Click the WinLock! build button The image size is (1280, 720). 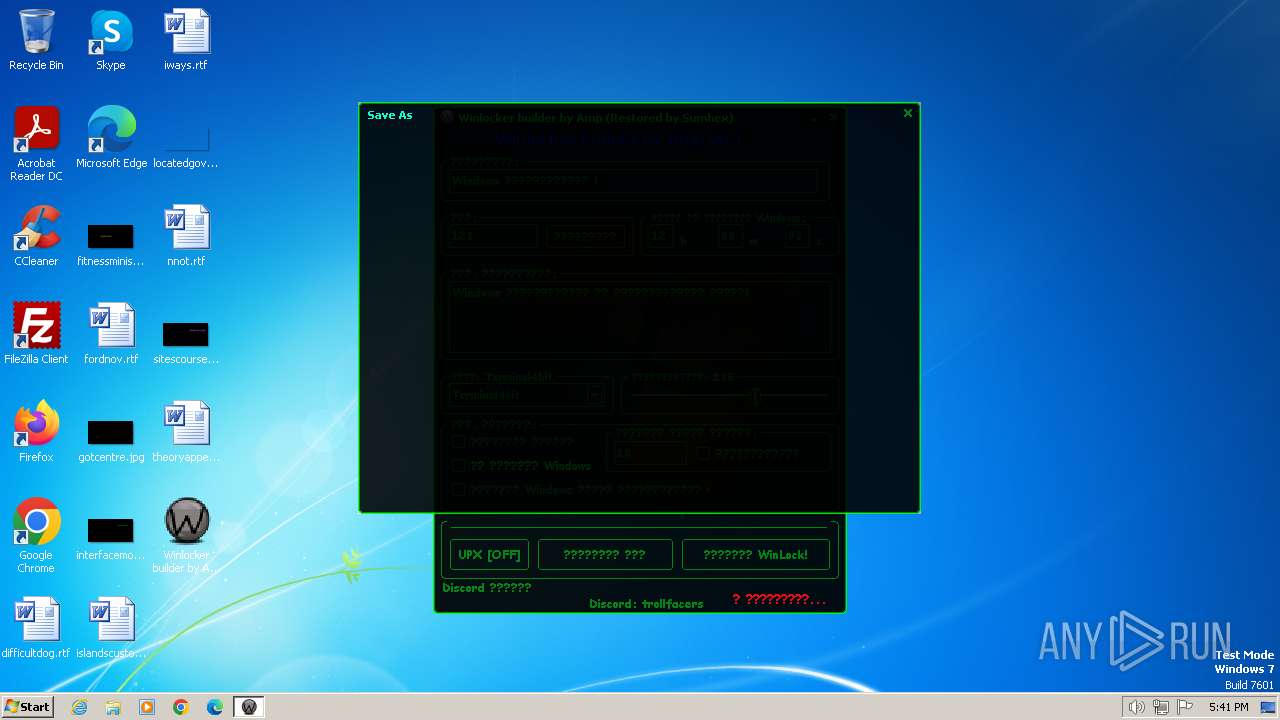755,554
